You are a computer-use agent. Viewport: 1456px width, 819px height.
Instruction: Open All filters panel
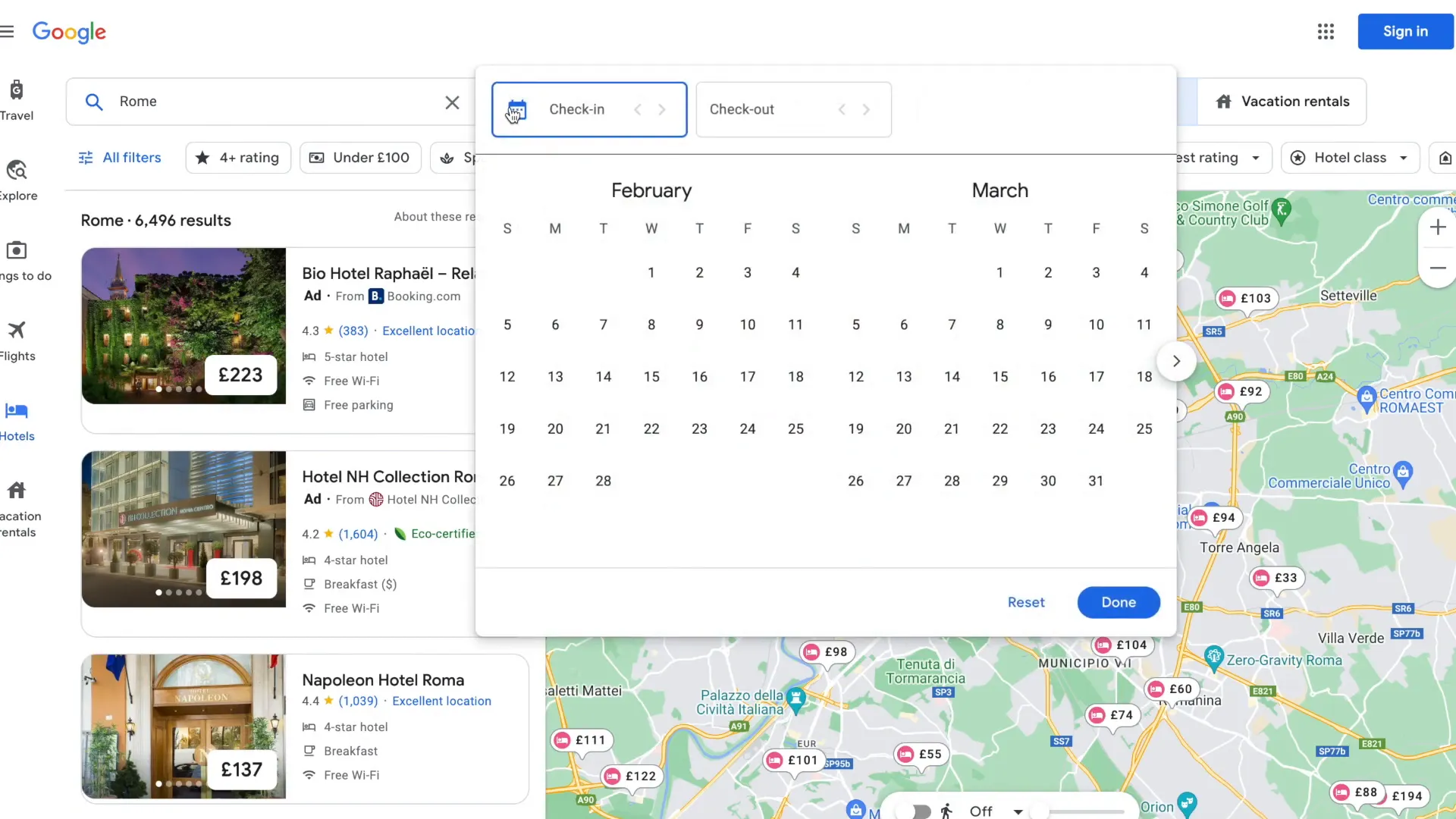coord(120,158)
